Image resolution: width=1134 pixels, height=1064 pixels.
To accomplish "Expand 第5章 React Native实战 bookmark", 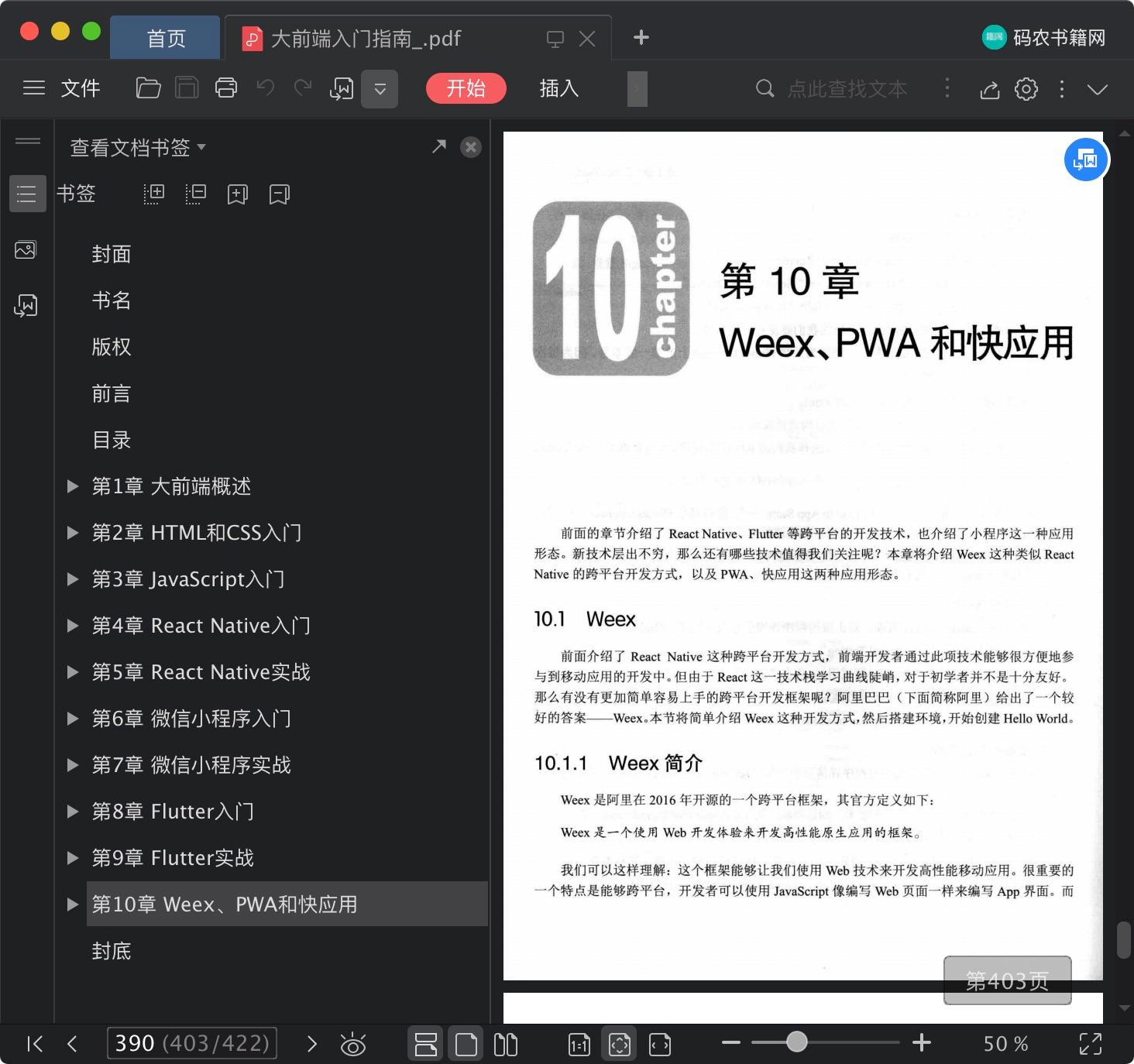I will point(73,672).
